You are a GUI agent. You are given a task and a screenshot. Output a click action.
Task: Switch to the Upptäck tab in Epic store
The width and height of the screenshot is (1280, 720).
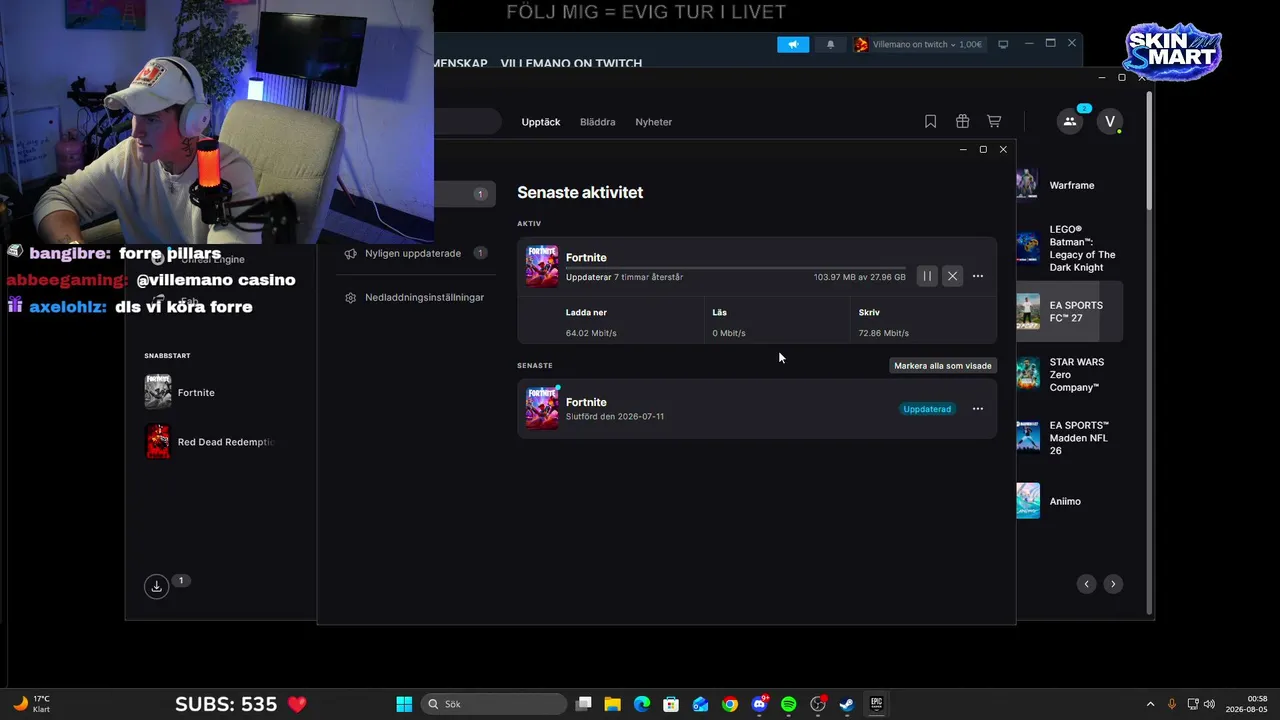pos(541,122)
